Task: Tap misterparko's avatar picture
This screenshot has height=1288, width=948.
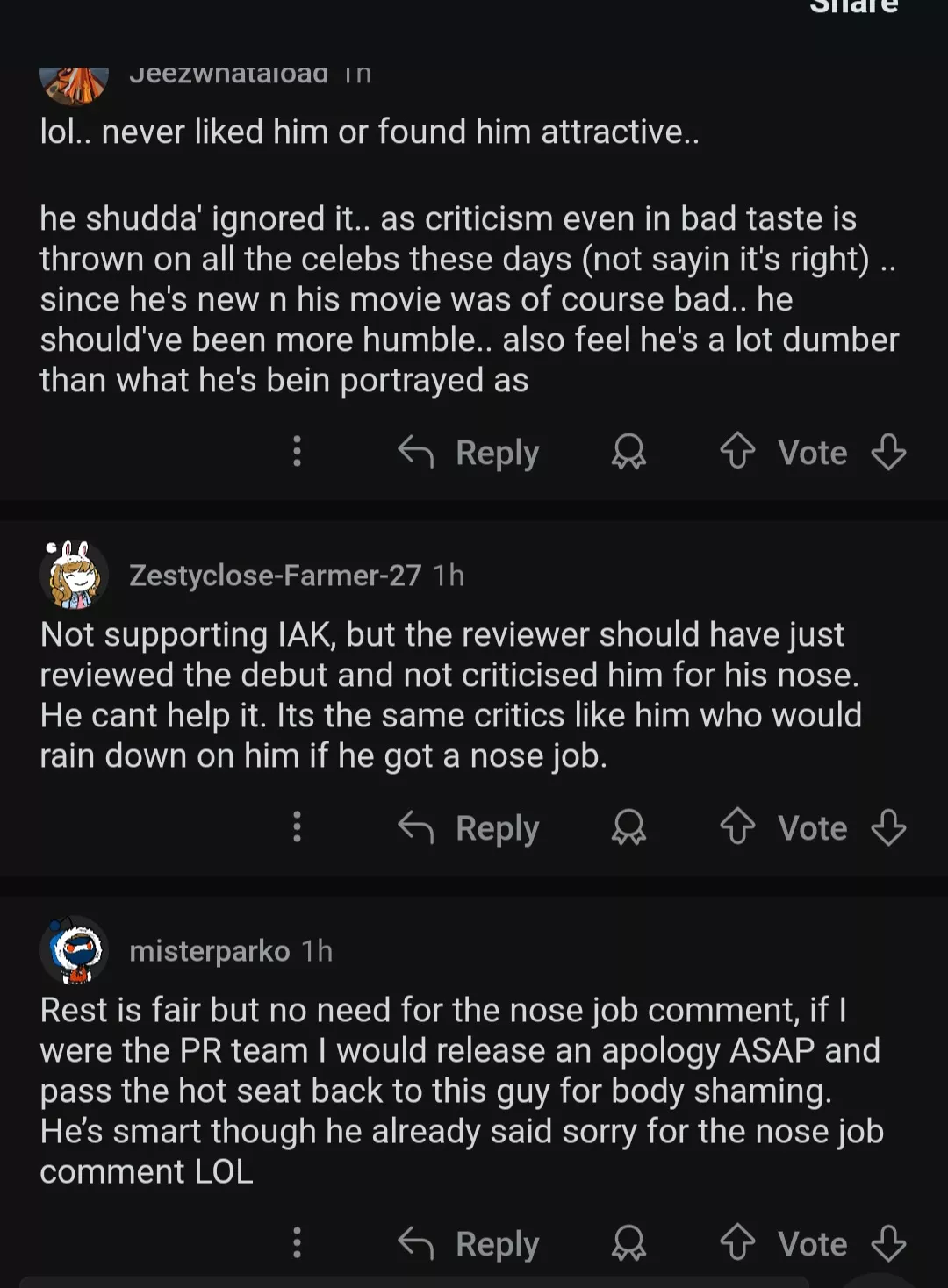Action: (75, 950)
